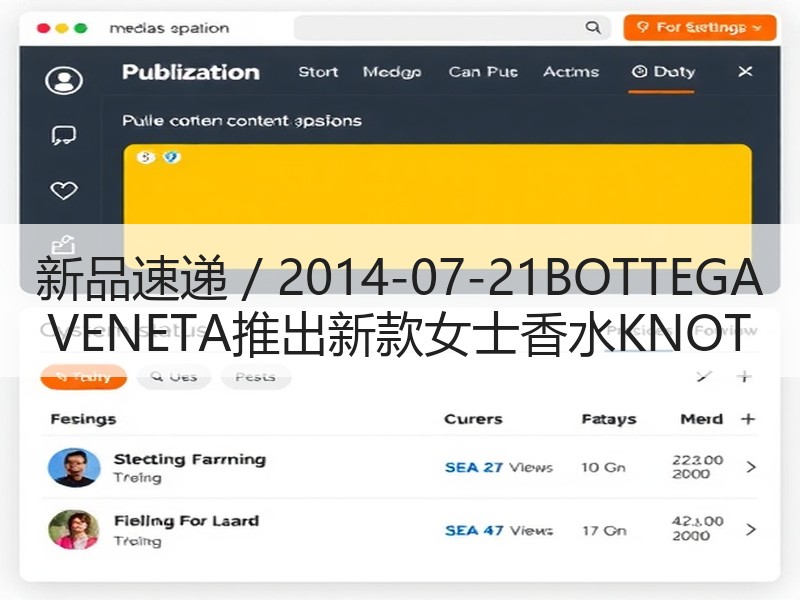
Task: Select the Ues filter pill
Action: 174,377
